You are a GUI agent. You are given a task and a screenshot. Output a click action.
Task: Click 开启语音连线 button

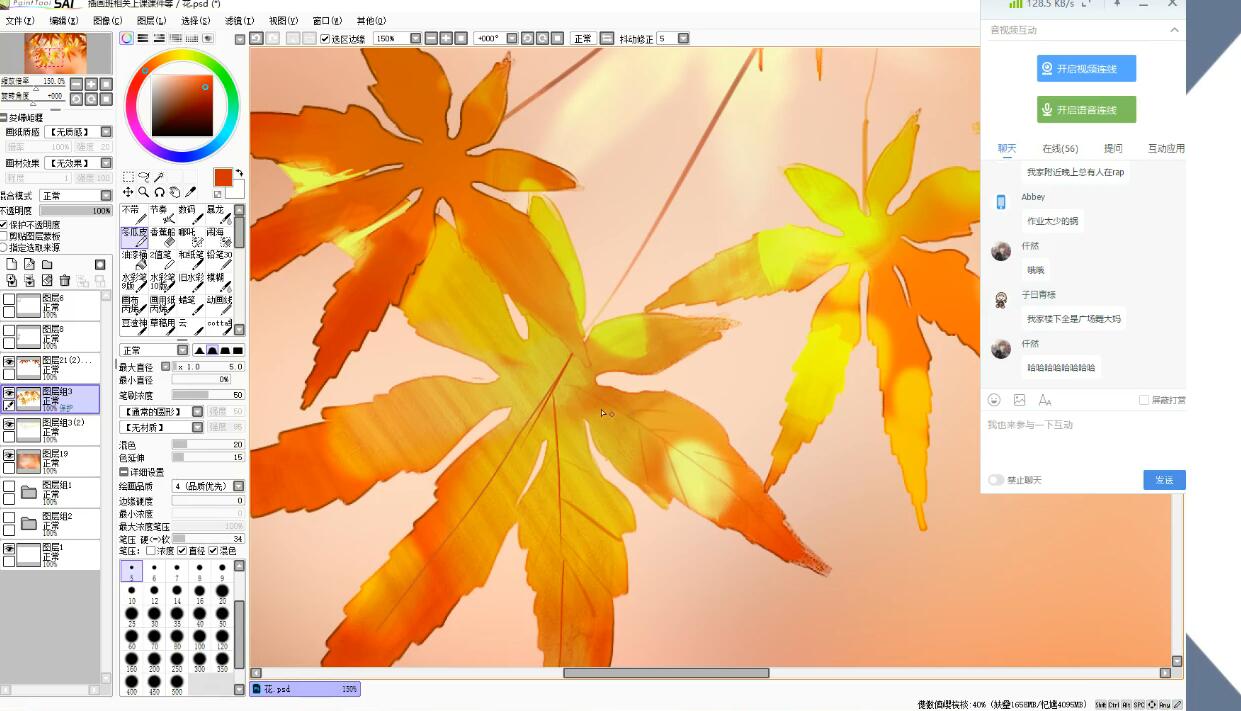click(x=1086, y=110)
